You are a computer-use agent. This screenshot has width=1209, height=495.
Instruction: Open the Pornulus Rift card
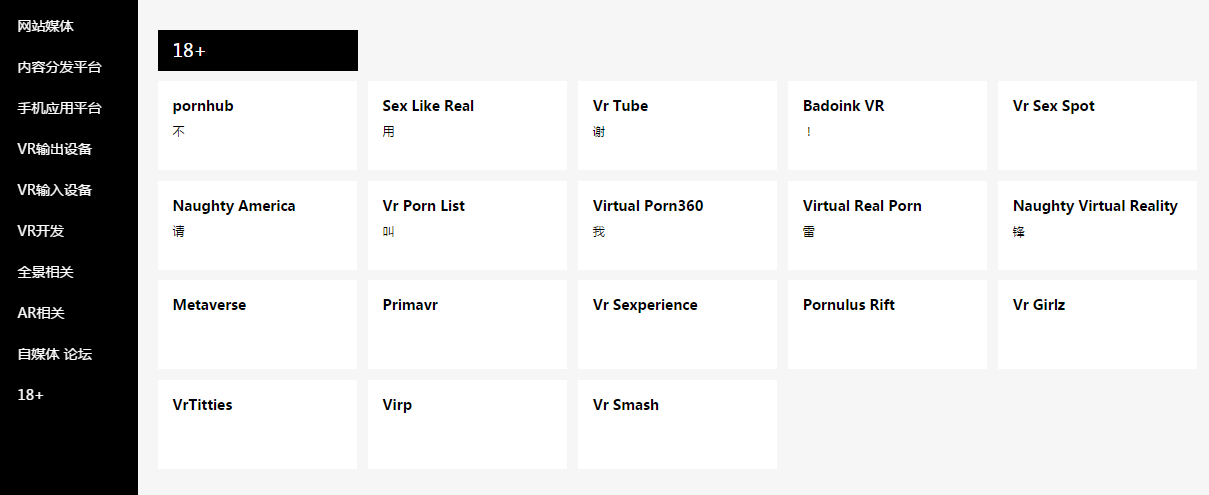point(887,324)
